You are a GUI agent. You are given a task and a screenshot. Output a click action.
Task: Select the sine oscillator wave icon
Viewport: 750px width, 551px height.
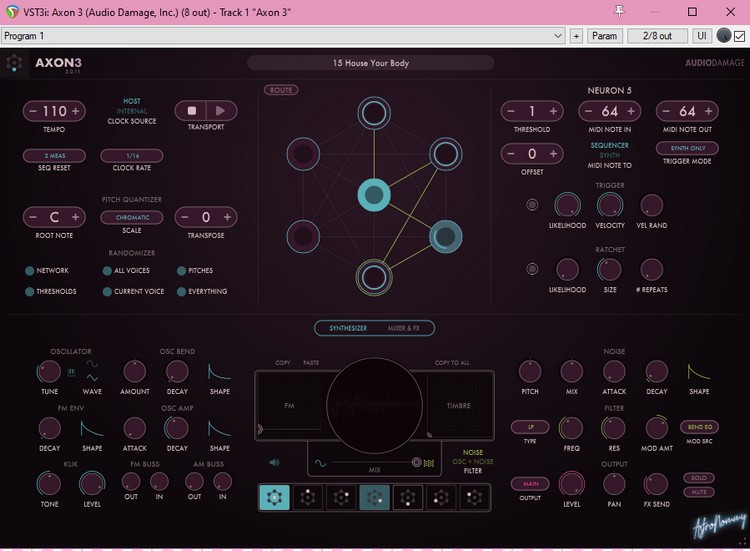click(x=92, y=364)
